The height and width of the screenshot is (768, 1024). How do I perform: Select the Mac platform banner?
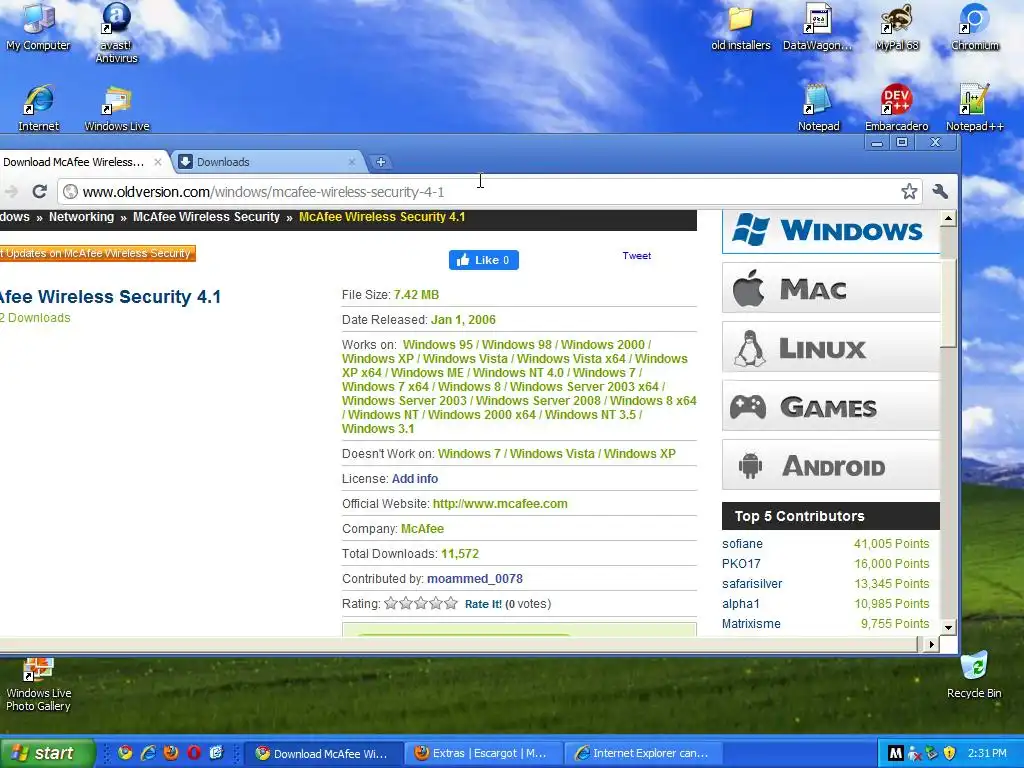tap(831, 289)
